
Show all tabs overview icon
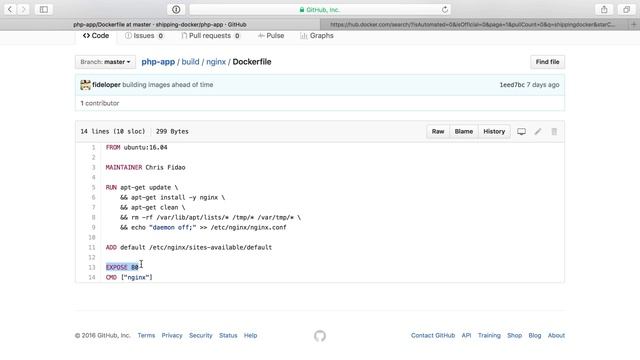627,9
